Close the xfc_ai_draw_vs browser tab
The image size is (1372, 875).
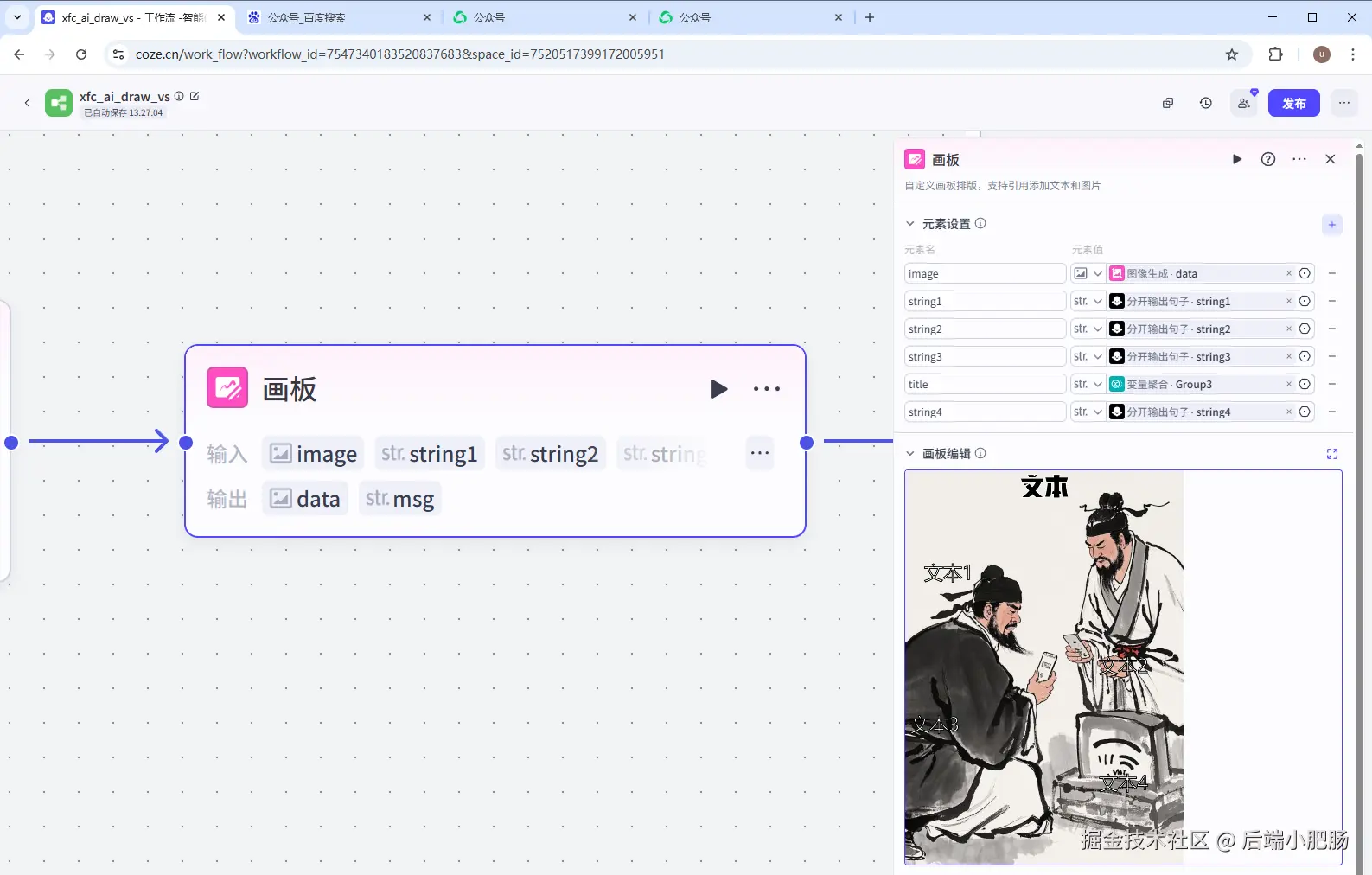(x=221, y=17)
